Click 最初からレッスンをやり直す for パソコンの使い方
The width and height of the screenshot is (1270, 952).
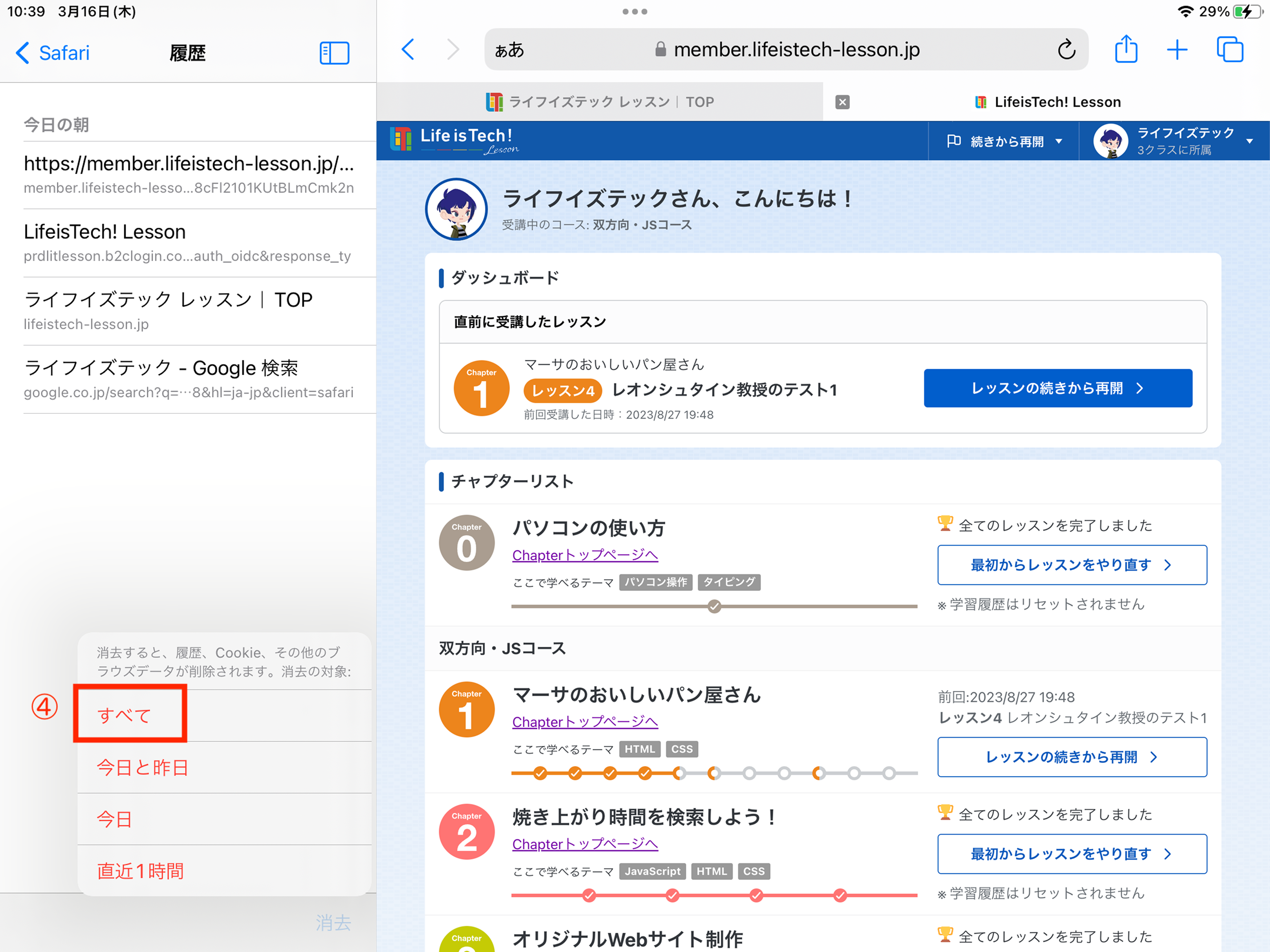pyautogui.click(x=1072, y=565)
